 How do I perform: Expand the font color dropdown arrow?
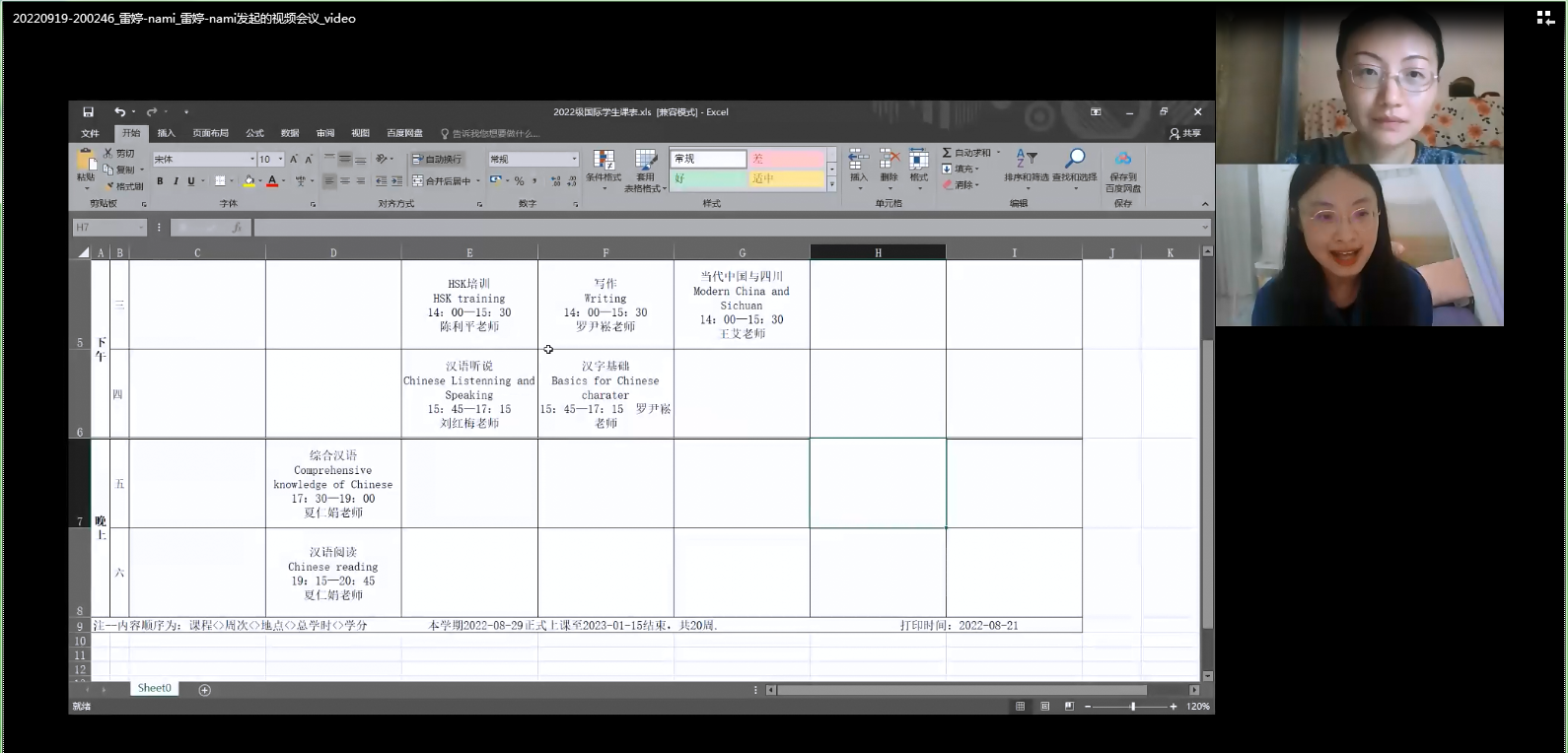coord(284,181)
